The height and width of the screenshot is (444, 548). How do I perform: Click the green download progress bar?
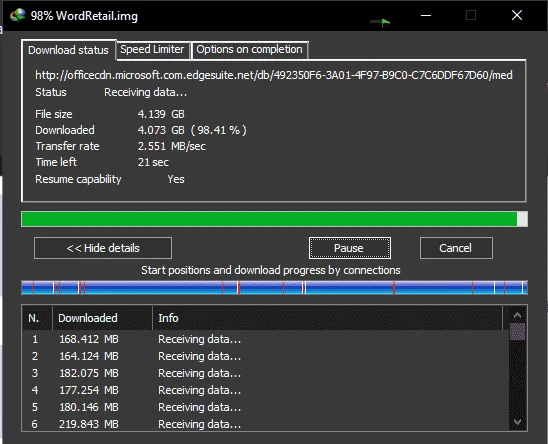click(x=274, y=219)
